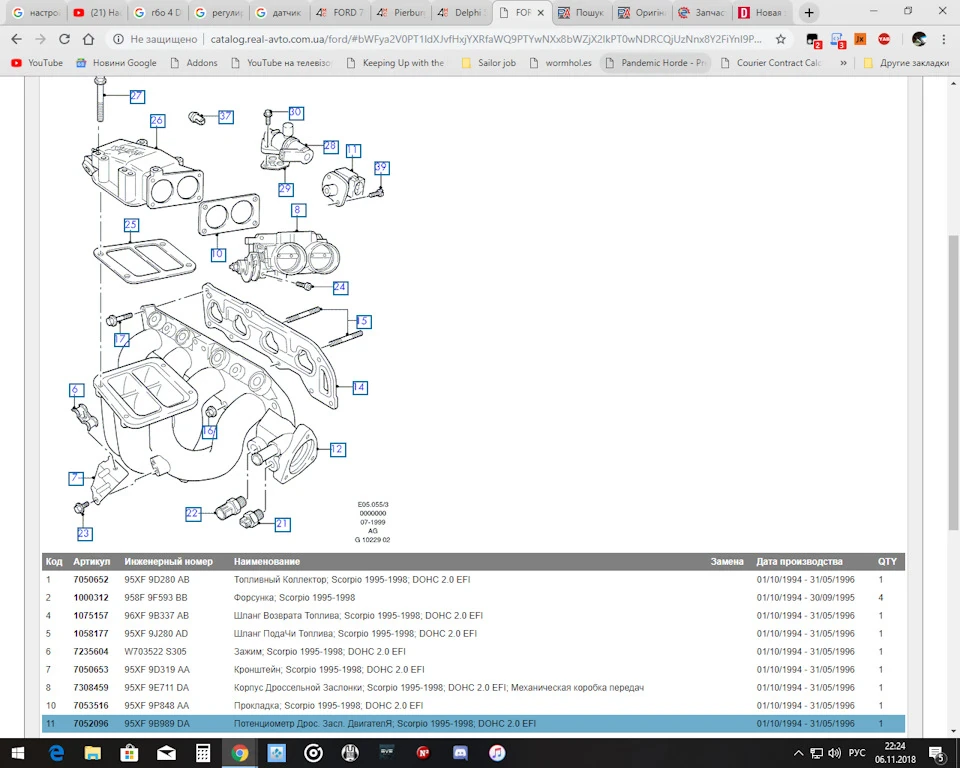Click diagram part label 28
Image resolution: width=960 pixels, height=768 pixels.
(330, 146)
